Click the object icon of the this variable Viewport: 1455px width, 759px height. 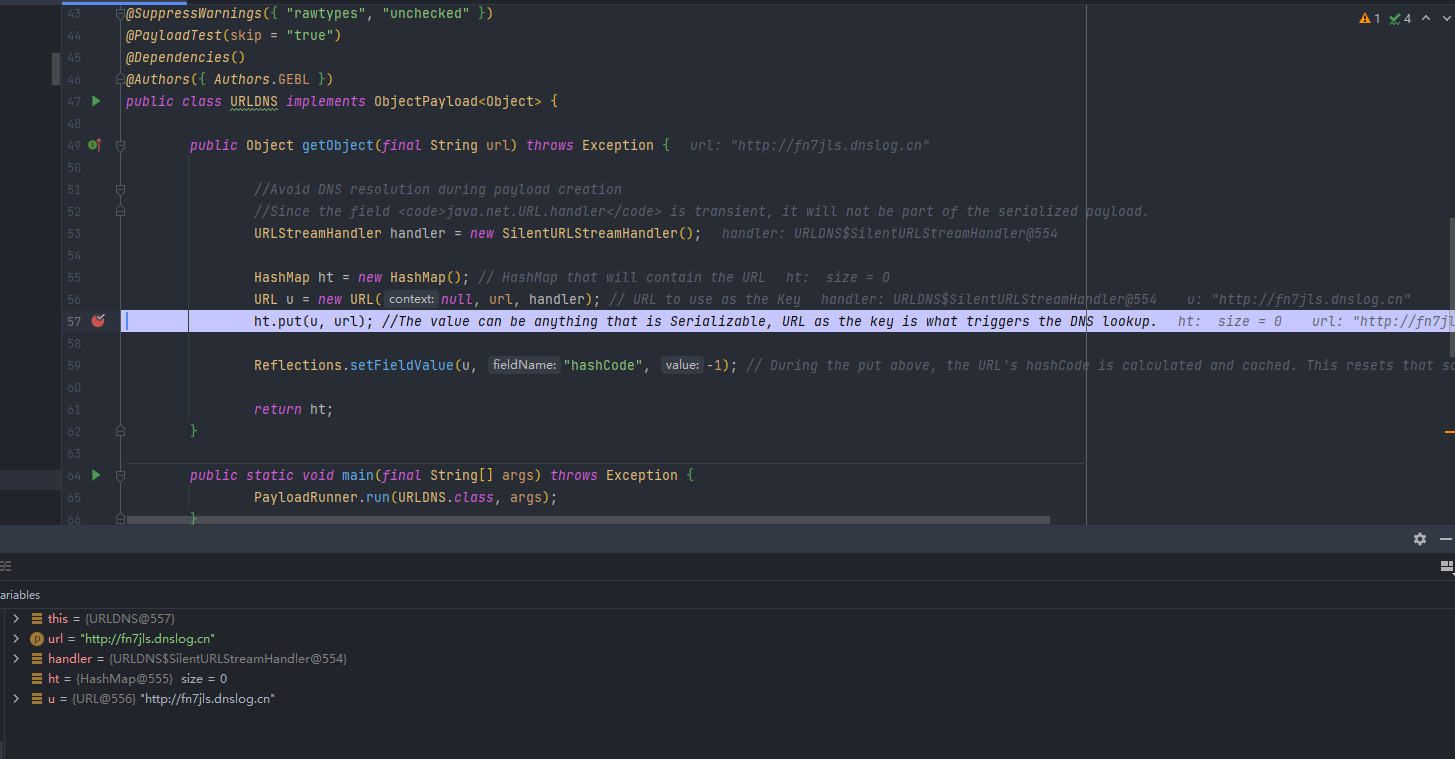pos(37,619)
